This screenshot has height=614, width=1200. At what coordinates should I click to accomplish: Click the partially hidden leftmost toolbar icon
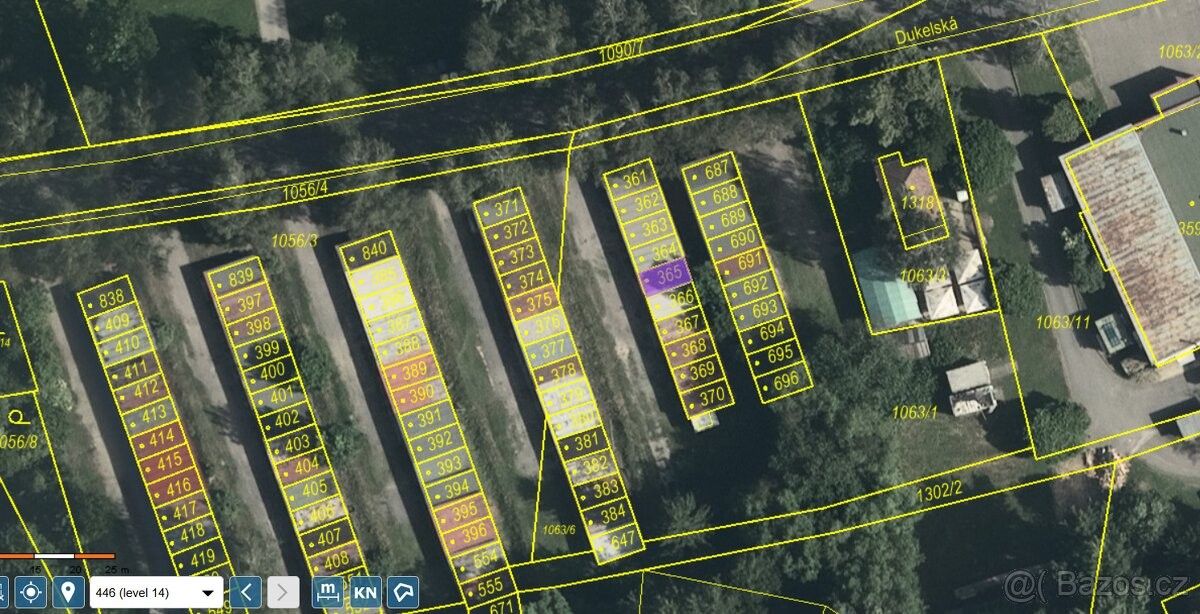pos(3,592)
